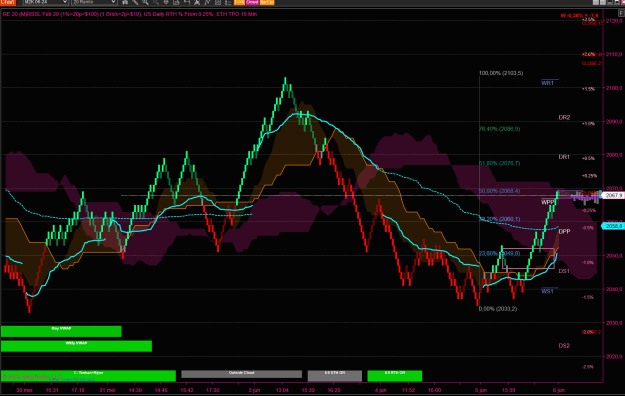Click the 6 jun date axis label
625x396 pixels.
[x=558, y=390]
